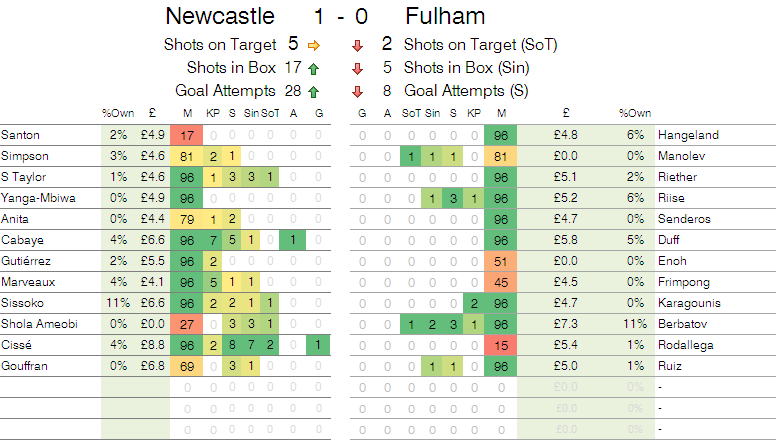Click the orange arrow beside Newcastle Shots on Target
This screenshot has width=776, height=441.
point(314,46)
